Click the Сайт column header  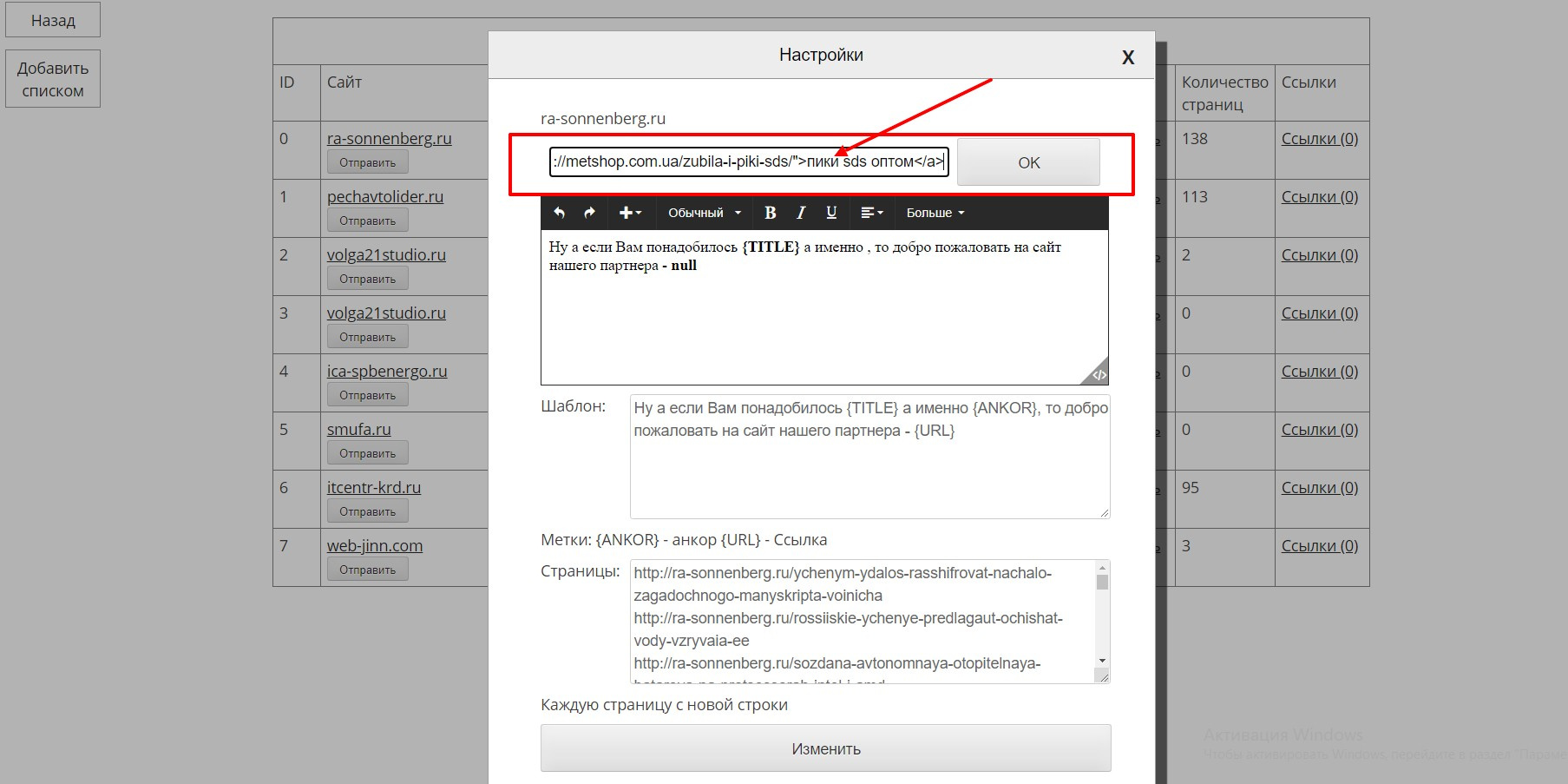coord(344,82)
